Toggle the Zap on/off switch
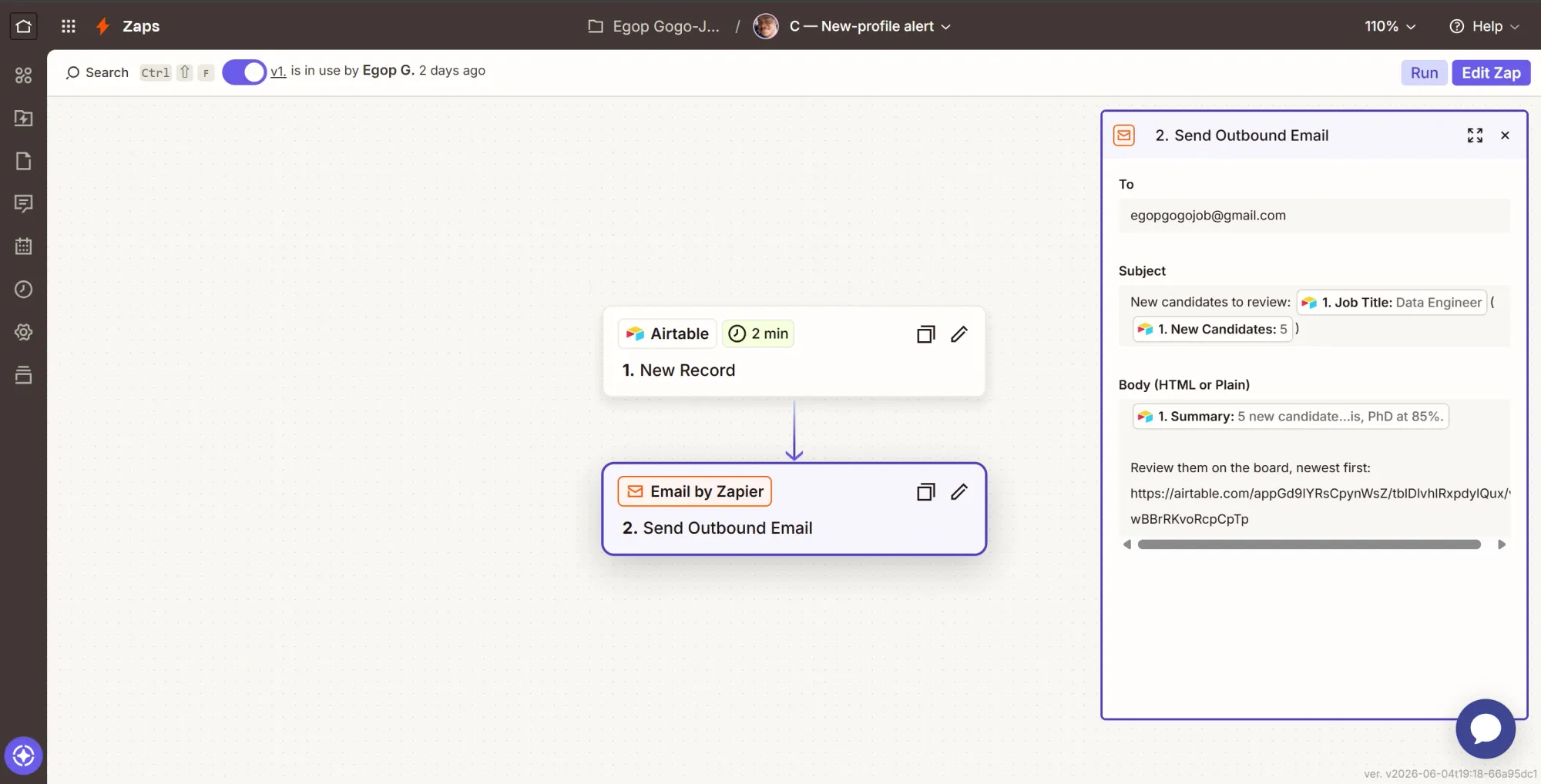The image size is (1541, 784). 244,72
